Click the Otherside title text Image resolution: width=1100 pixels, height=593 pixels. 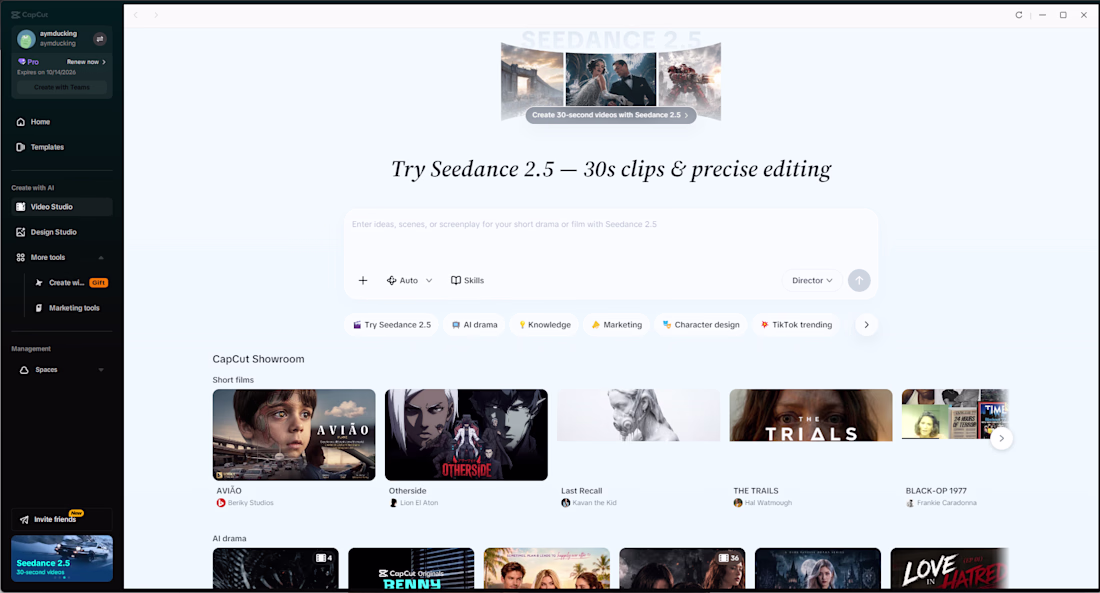coord(408,491)
